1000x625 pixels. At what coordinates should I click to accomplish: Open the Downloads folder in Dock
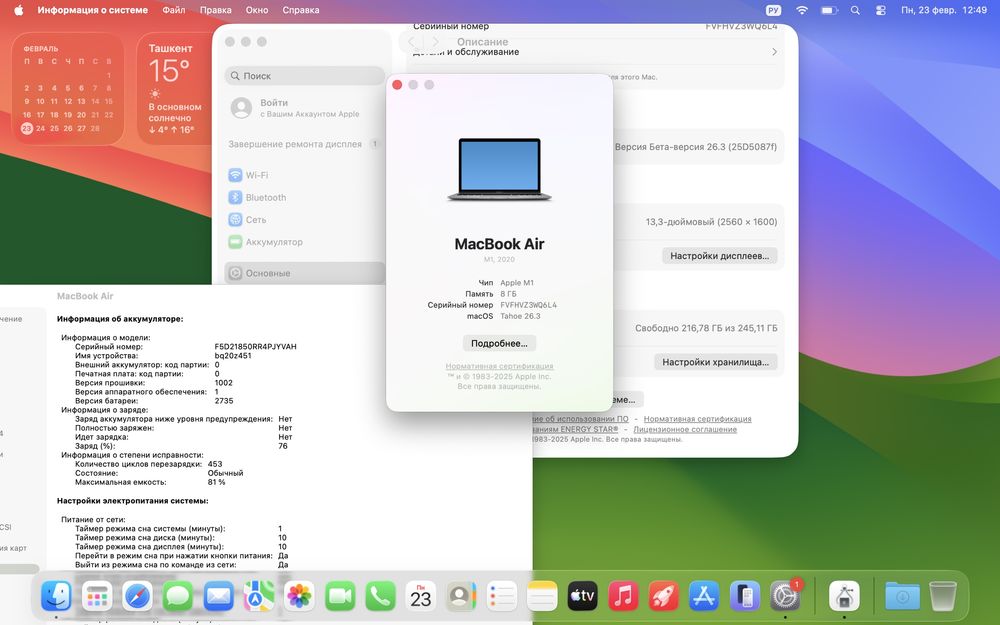(902, 596)
